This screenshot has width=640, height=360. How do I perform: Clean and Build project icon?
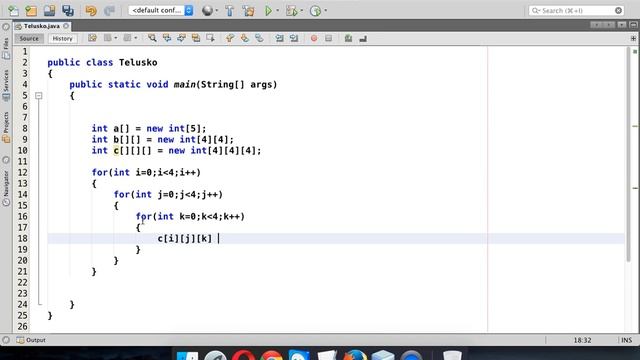[x=248, y=11]
